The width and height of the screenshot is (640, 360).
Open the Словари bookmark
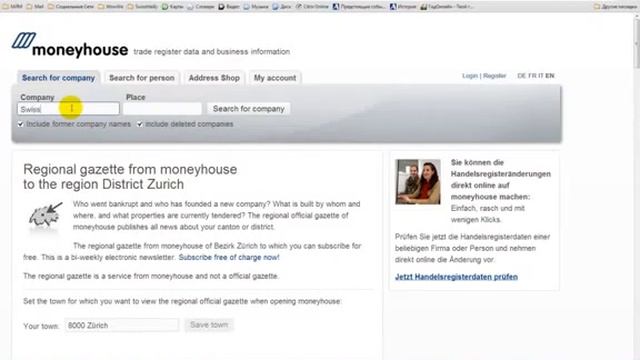click(x=201, y=7)
